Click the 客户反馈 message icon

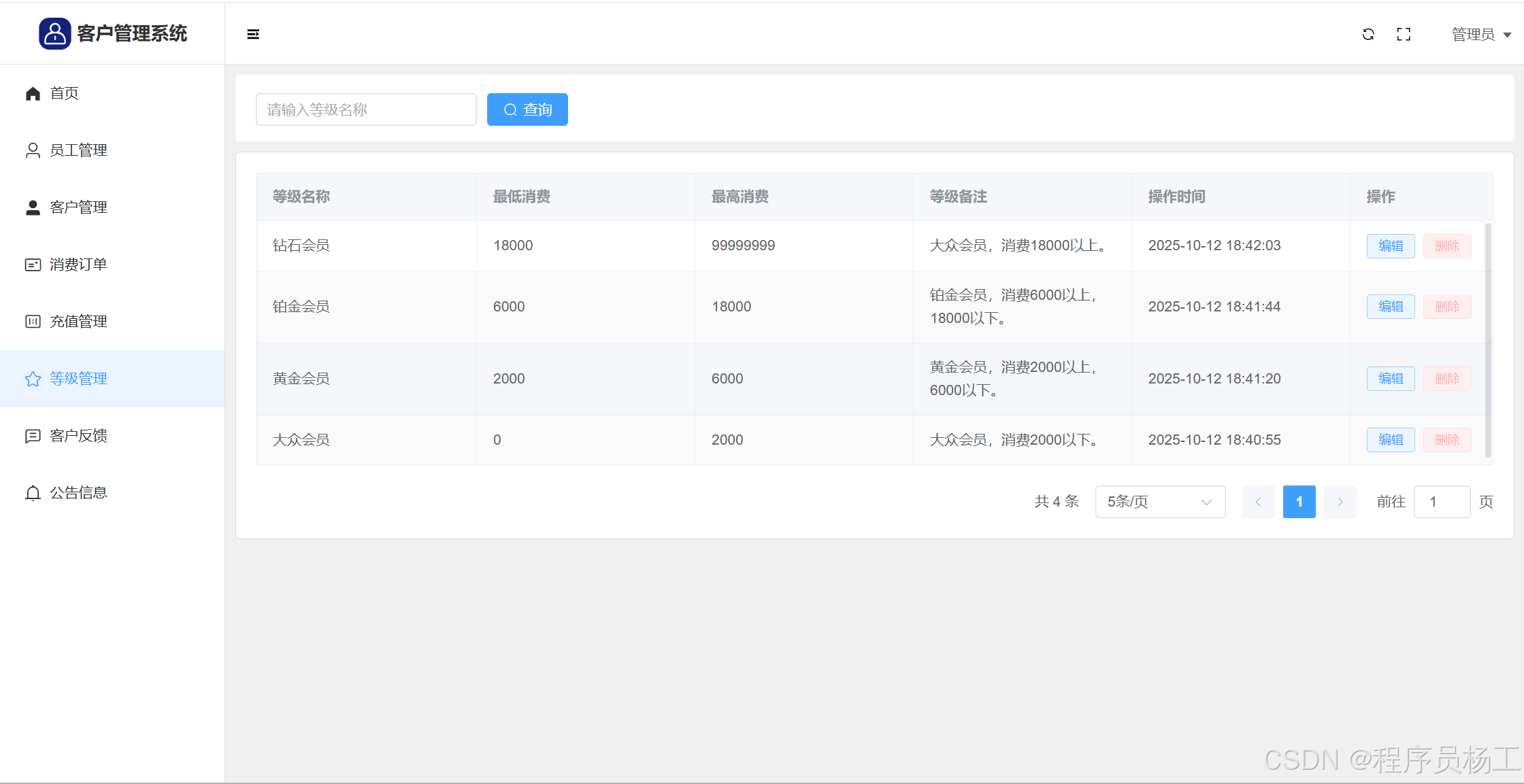click(33, 436)
